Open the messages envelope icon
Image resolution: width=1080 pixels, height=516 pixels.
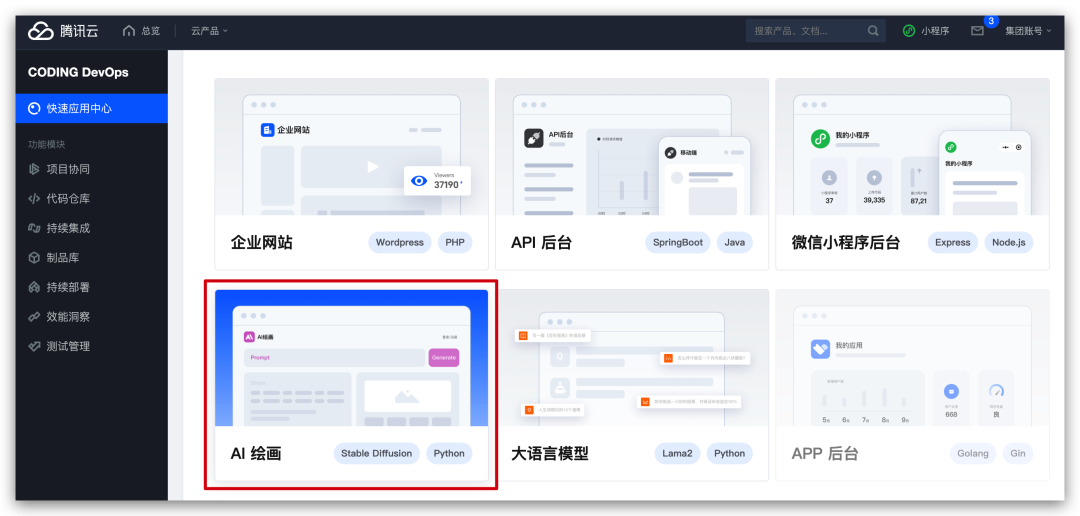[977, 31]
